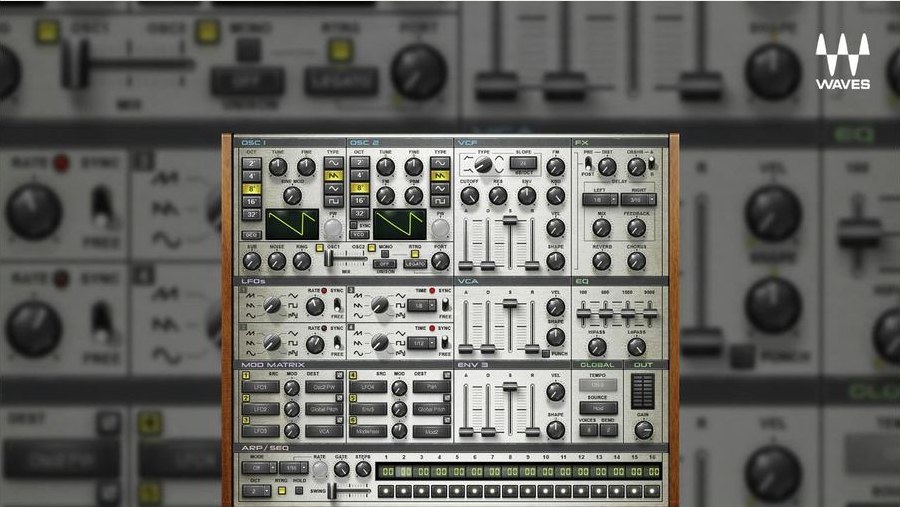Open LFO 3 time dropdown

coord(422,306)
